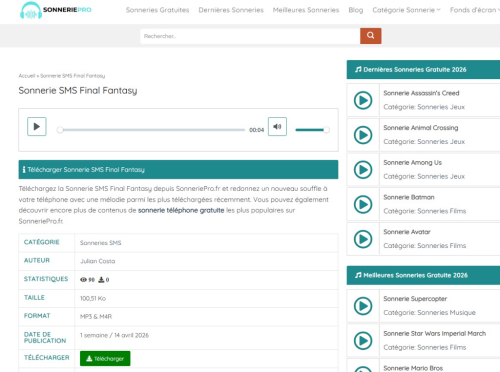
Task: Play the Sonnerie SMS Final Fantasy audio
Action: click(37, 127)
